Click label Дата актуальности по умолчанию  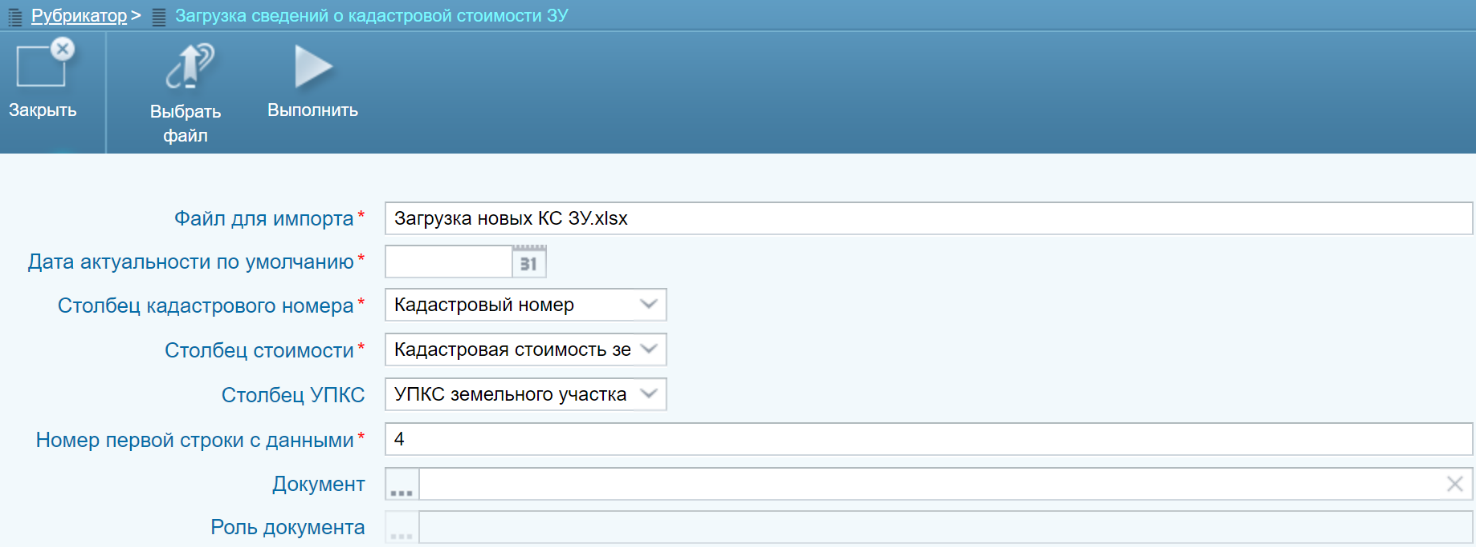[x=191, y=262]
